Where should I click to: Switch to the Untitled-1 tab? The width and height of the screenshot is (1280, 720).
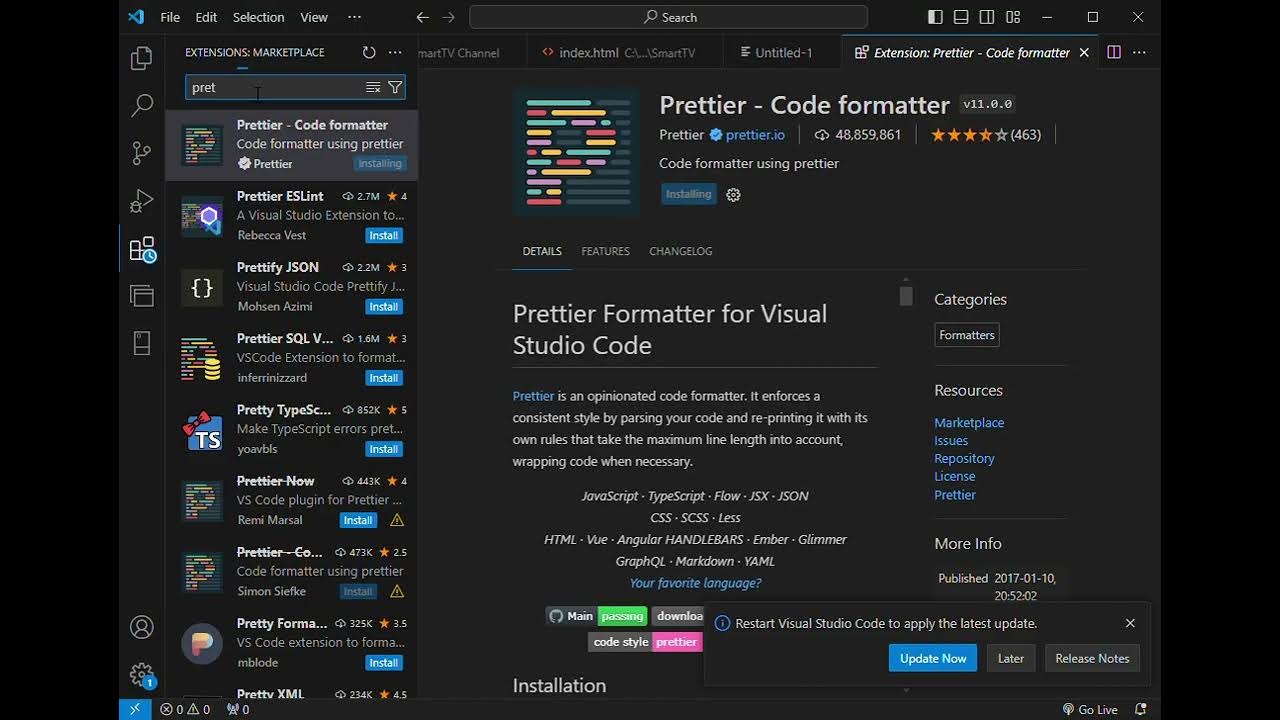pyautogui.click(x=783, y=53)
